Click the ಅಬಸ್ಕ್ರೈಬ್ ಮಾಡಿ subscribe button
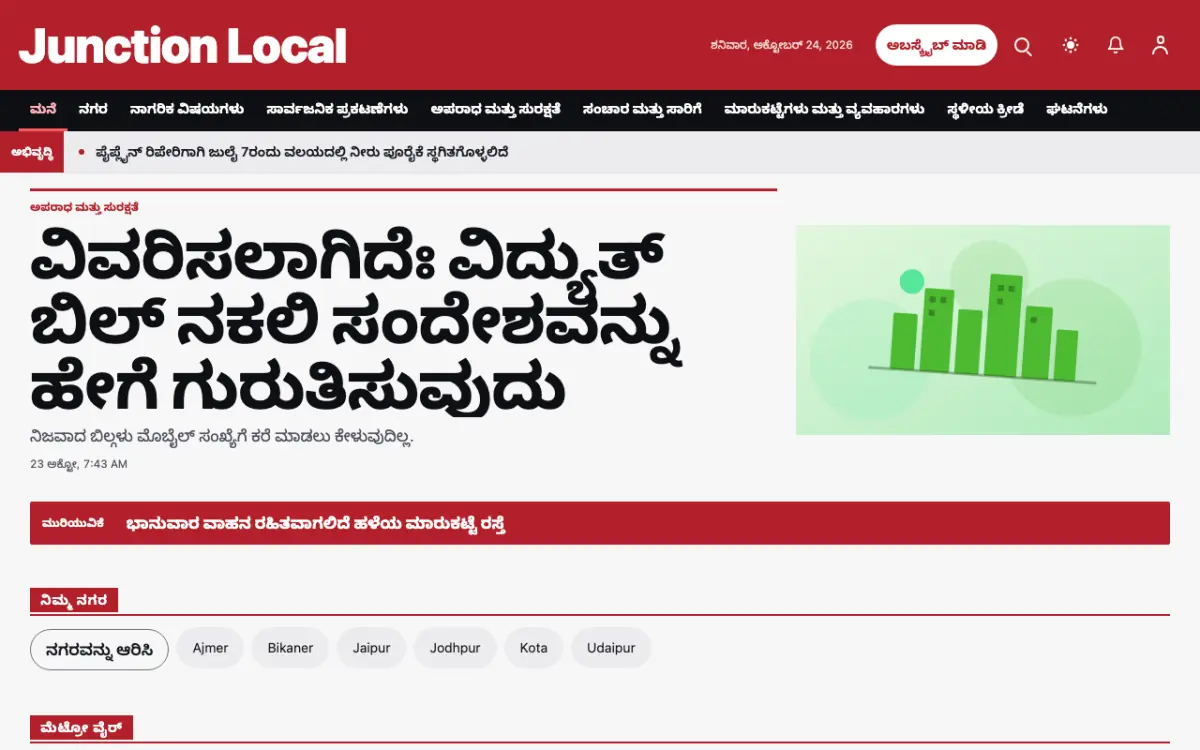Image resolution: width=1200 pixels, height=750 pixels. click(x=936, y=45)
